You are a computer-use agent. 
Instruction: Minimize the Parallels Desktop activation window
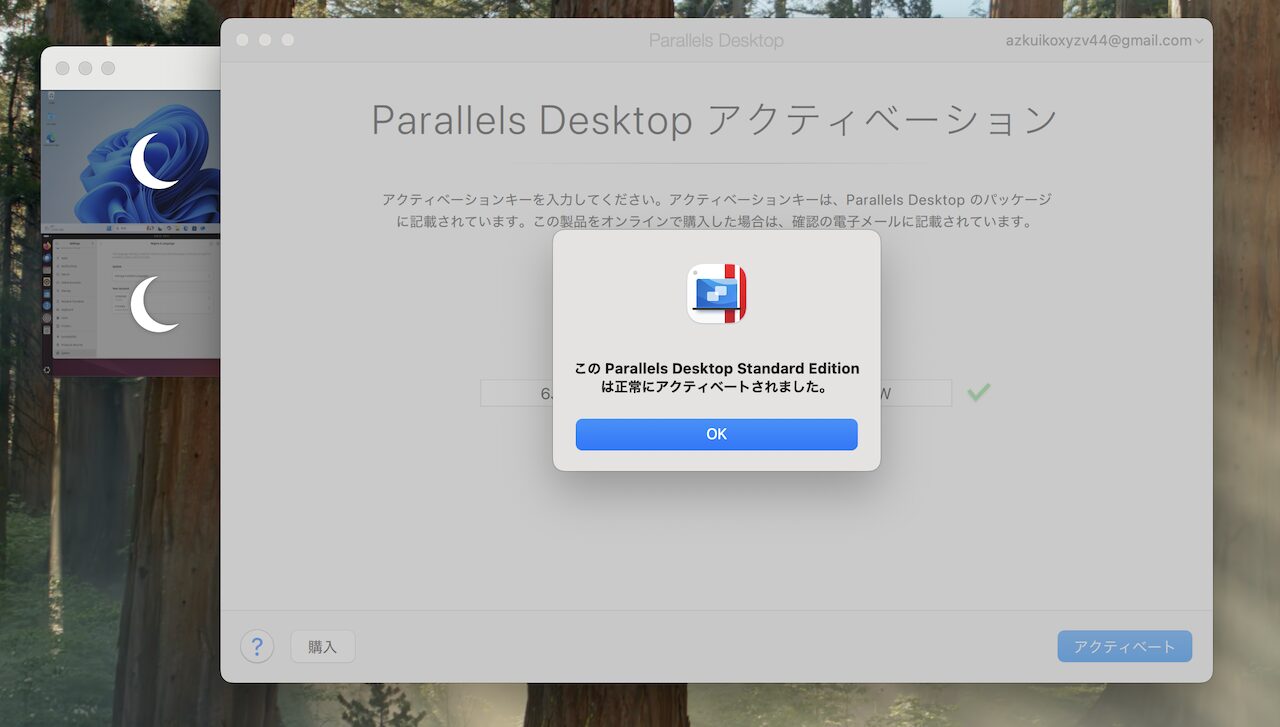point(265,40)
